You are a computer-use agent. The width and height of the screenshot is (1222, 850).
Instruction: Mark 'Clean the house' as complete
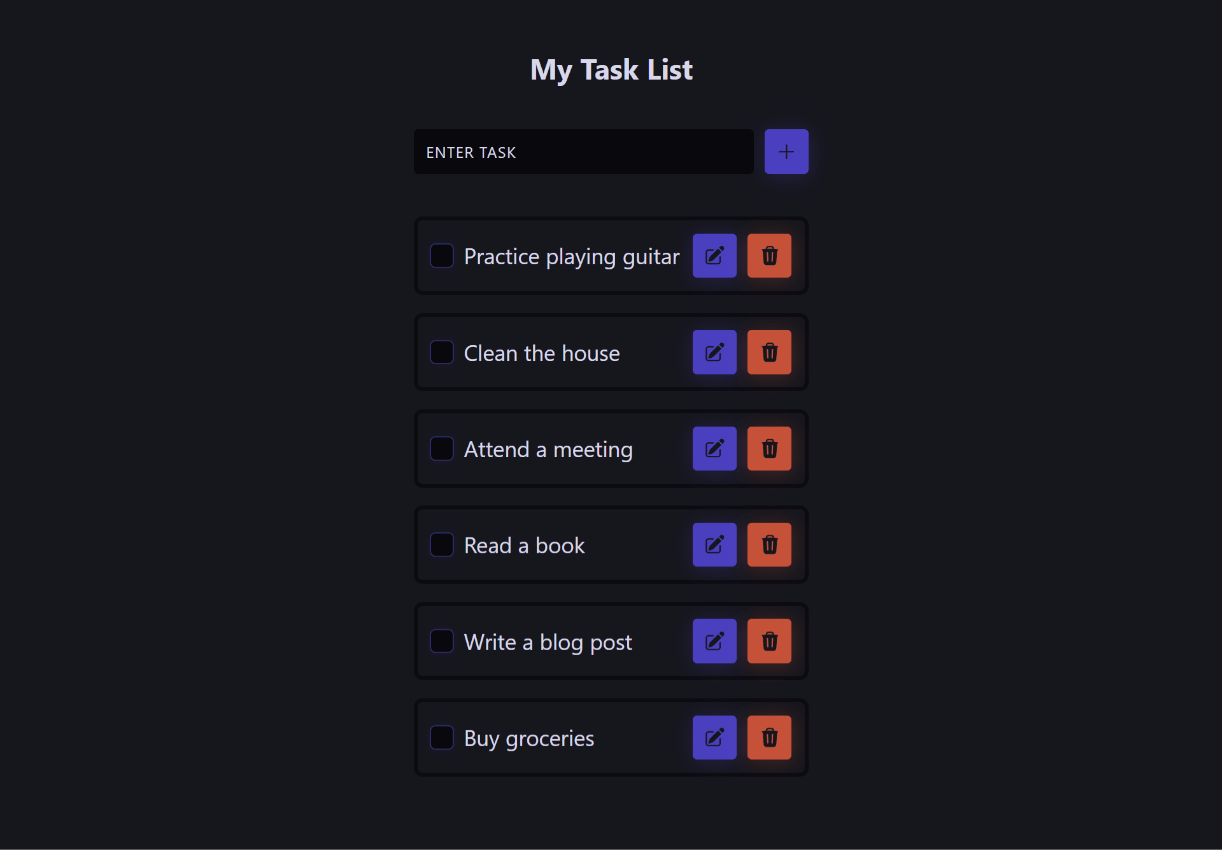(x=442, y=352)
